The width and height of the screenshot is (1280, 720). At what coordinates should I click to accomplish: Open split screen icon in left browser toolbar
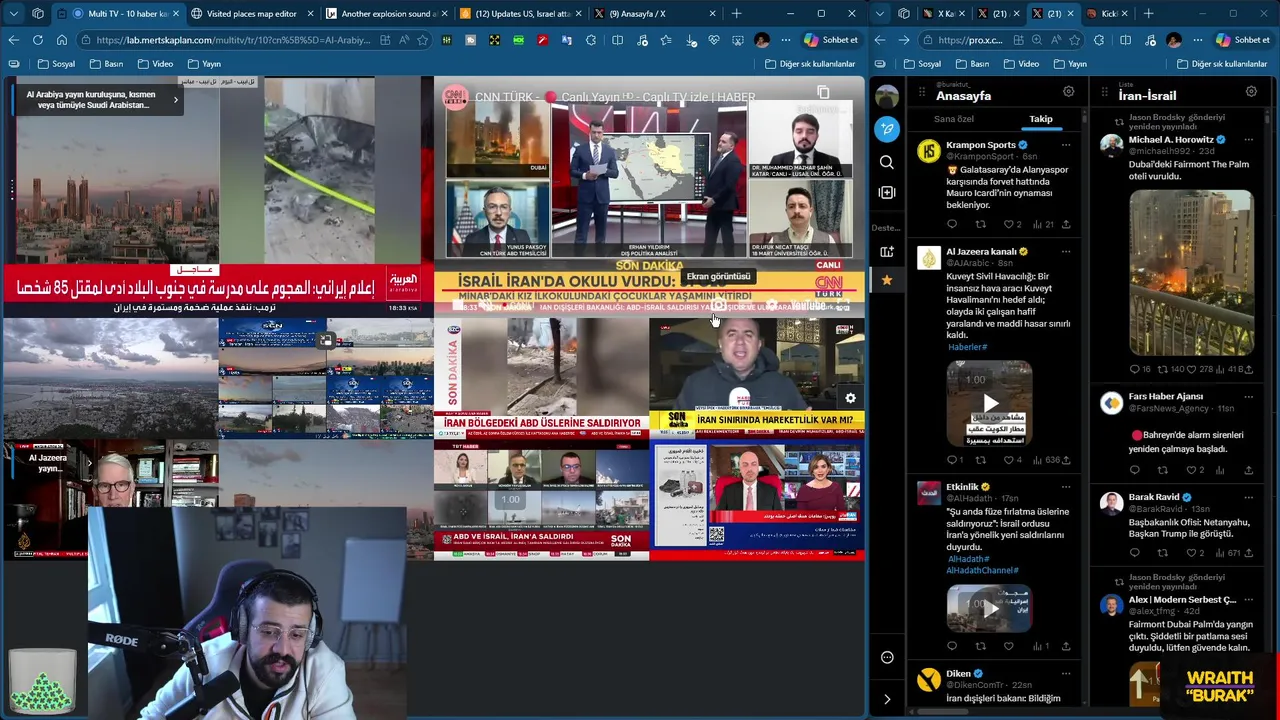[617, 40]
